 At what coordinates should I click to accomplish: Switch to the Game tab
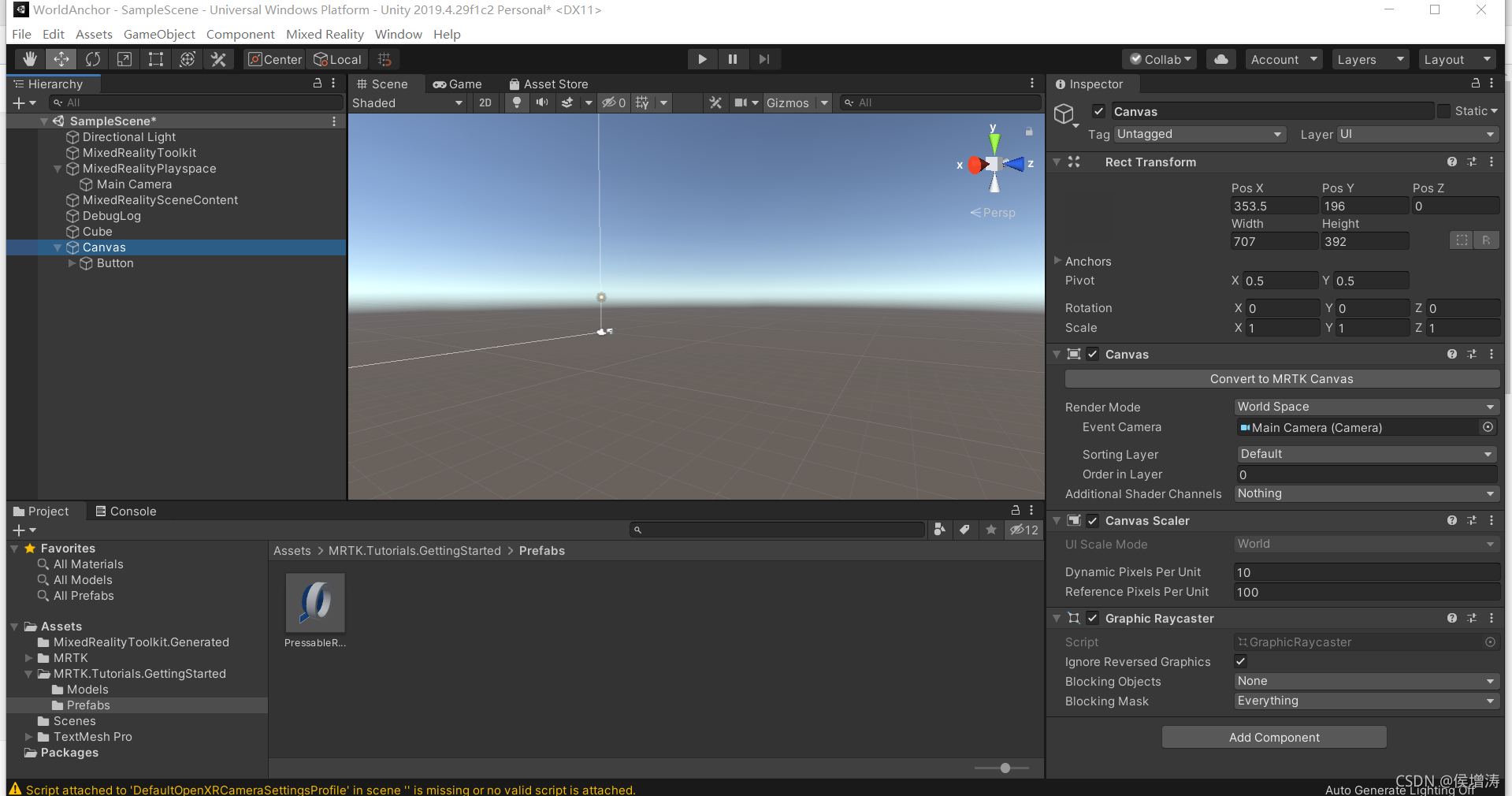click(x=458, y=84)
